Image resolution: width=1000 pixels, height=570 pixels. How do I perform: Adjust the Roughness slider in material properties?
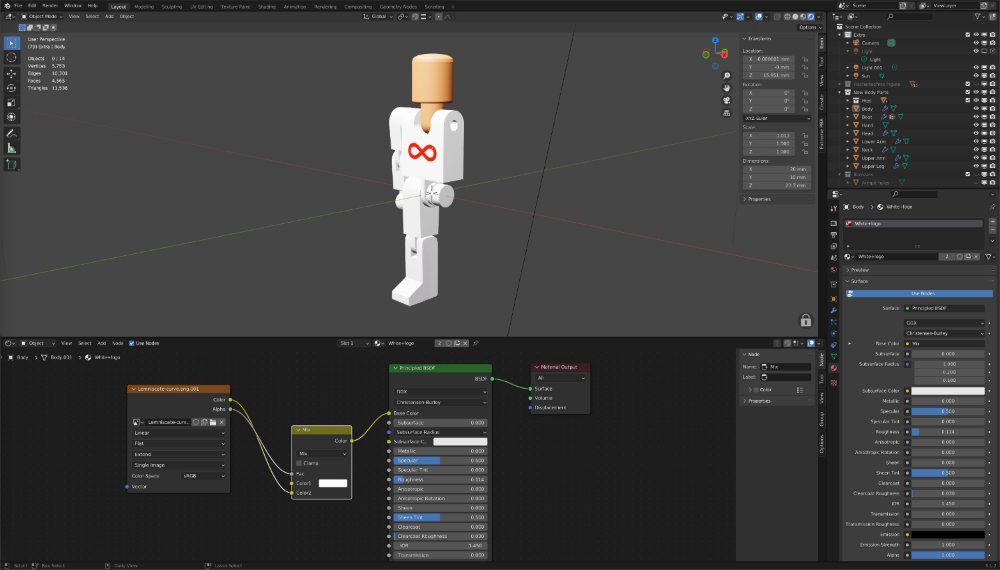(948, 432)
